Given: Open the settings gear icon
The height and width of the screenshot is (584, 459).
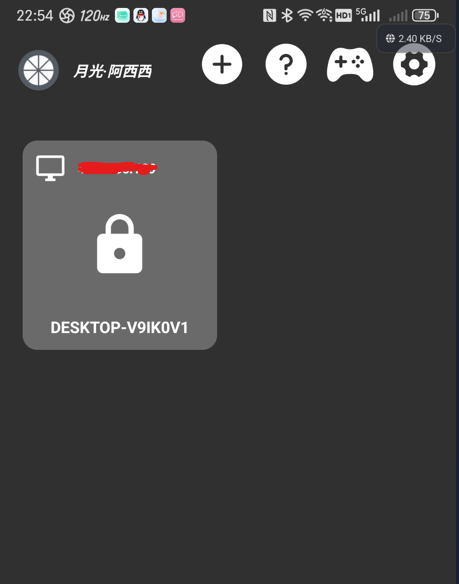Looking at the screenshot, I should tap(414, 64).
